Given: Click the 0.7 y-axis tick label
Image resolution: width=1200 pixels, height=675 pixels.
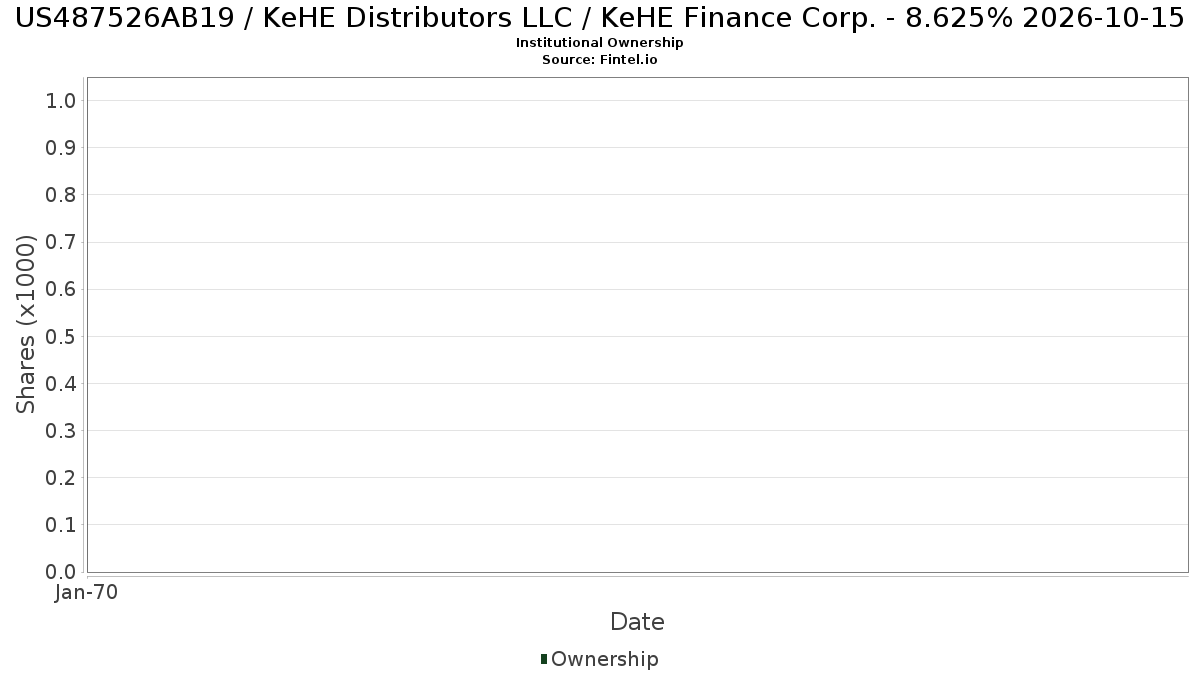Looking at the screenshot, I should point(61,242).
